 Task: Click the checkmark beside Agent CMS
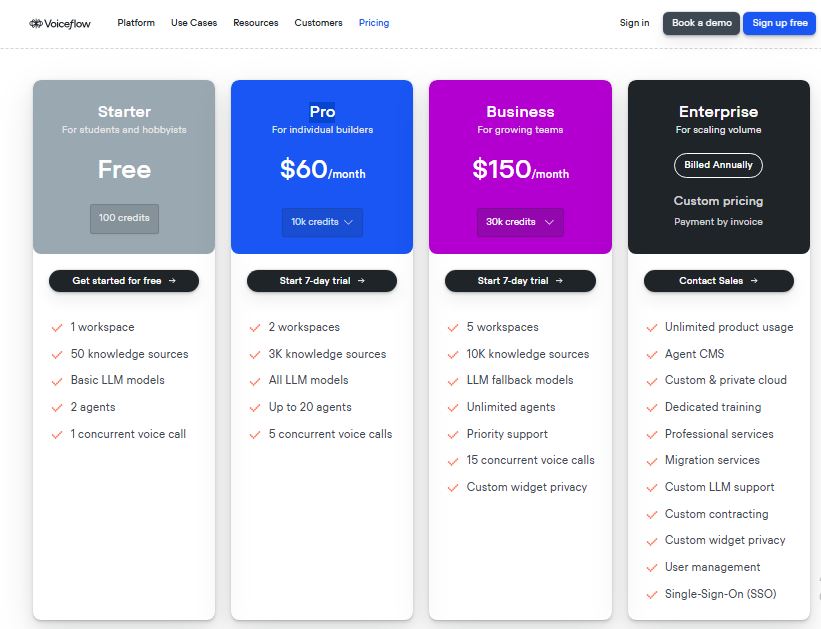[652, 354]
